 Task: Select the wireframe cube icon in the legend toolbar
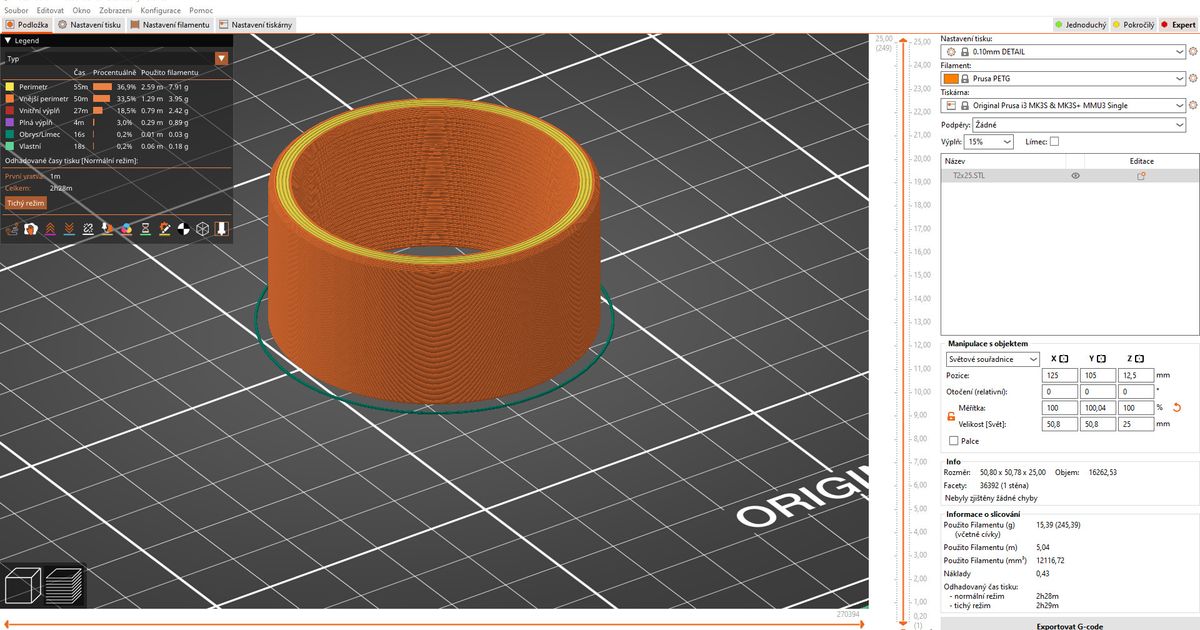202,229
